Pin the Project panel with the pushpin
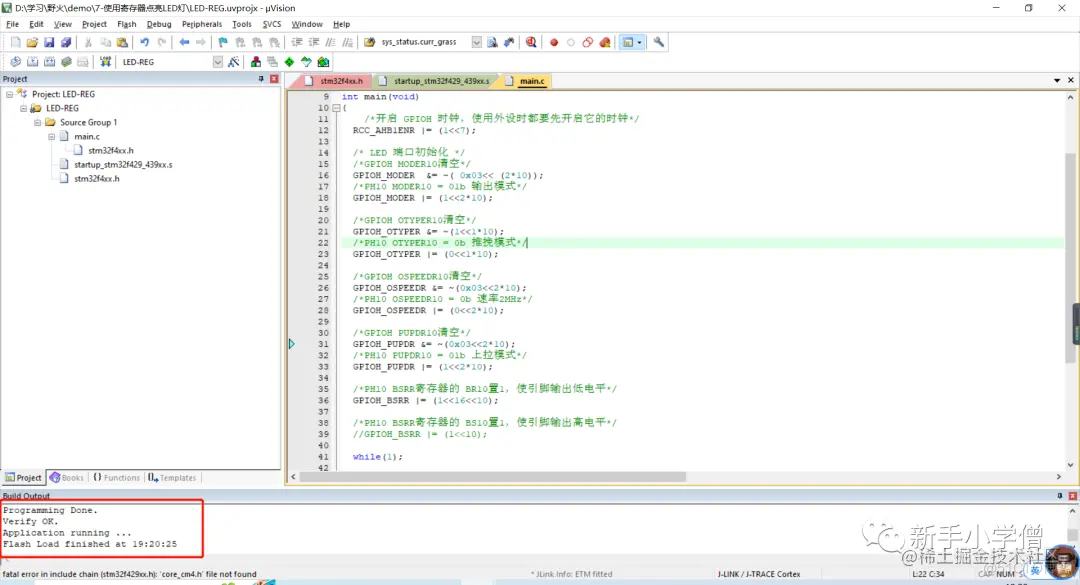 (x=261, y=79)
